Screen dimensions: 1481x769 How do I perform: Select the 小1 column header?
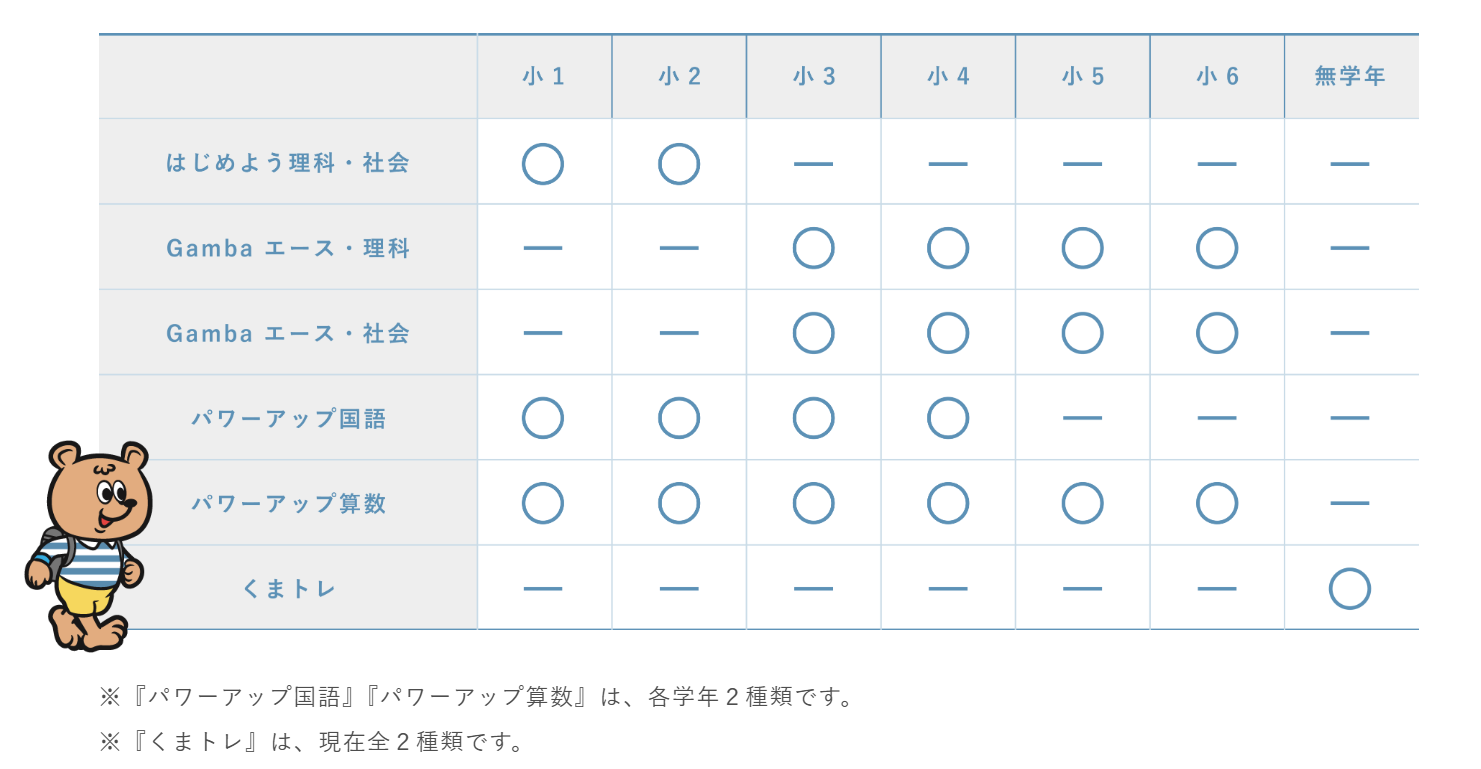(x=544, y=77)
